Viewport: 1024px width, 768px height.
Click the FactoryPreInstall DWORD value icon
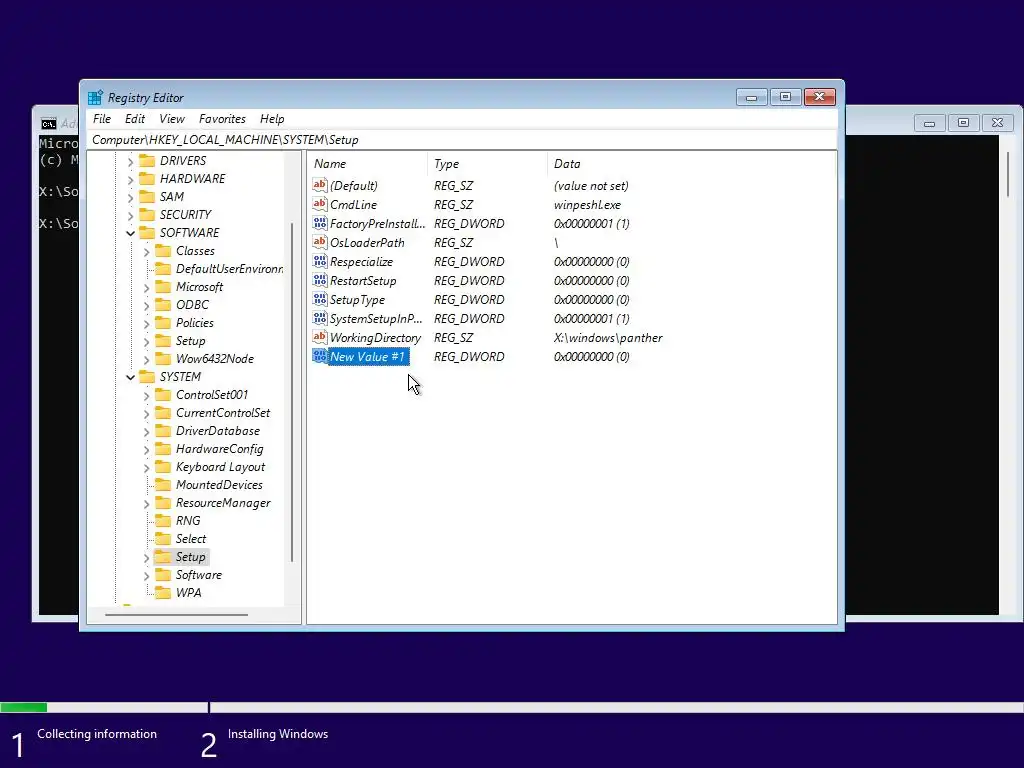point(319,223)
